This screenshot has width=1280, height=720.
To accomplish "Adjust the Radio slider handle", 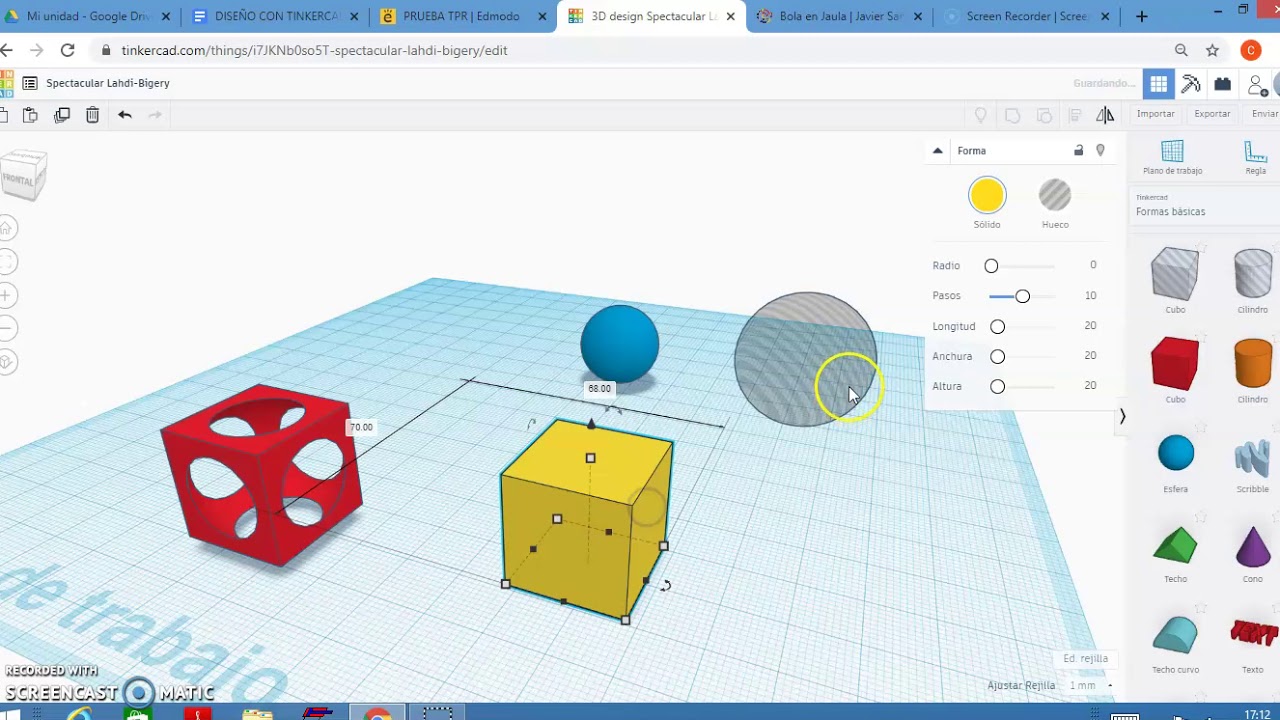I will 991,266.
